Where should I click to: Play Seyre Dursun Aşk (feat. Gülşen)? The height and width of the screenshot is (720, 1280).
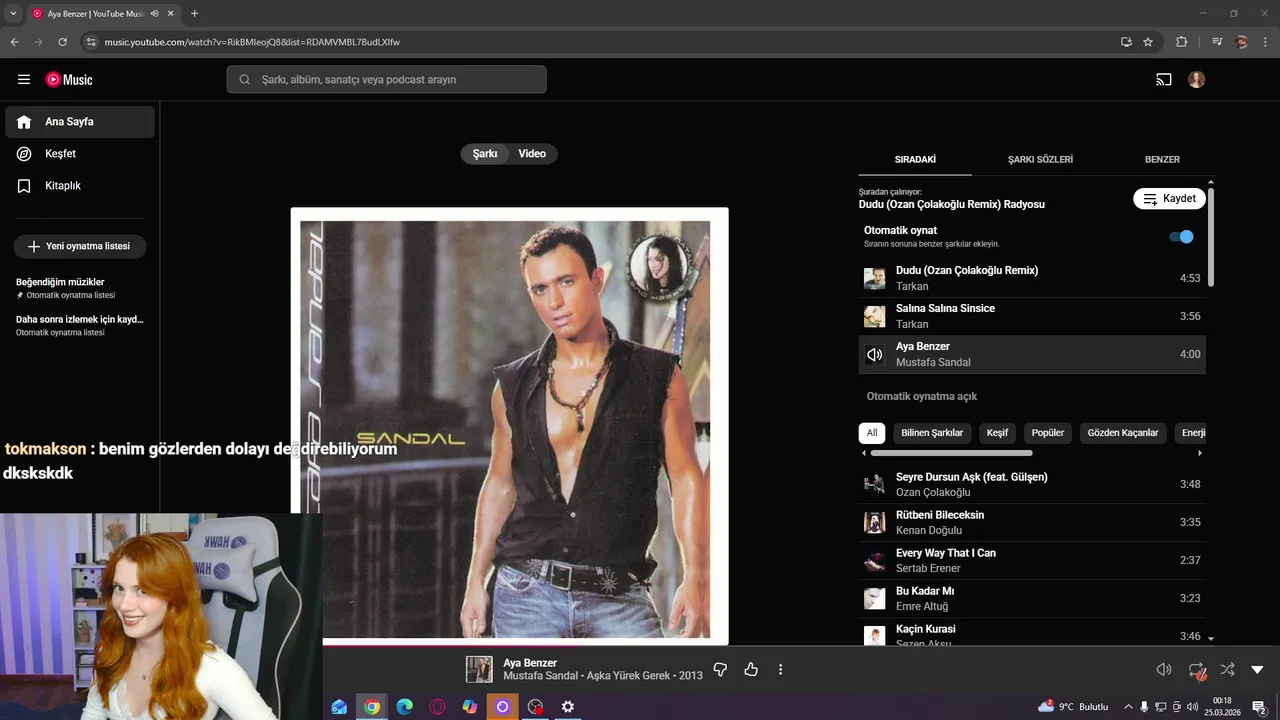(1032, 485)
